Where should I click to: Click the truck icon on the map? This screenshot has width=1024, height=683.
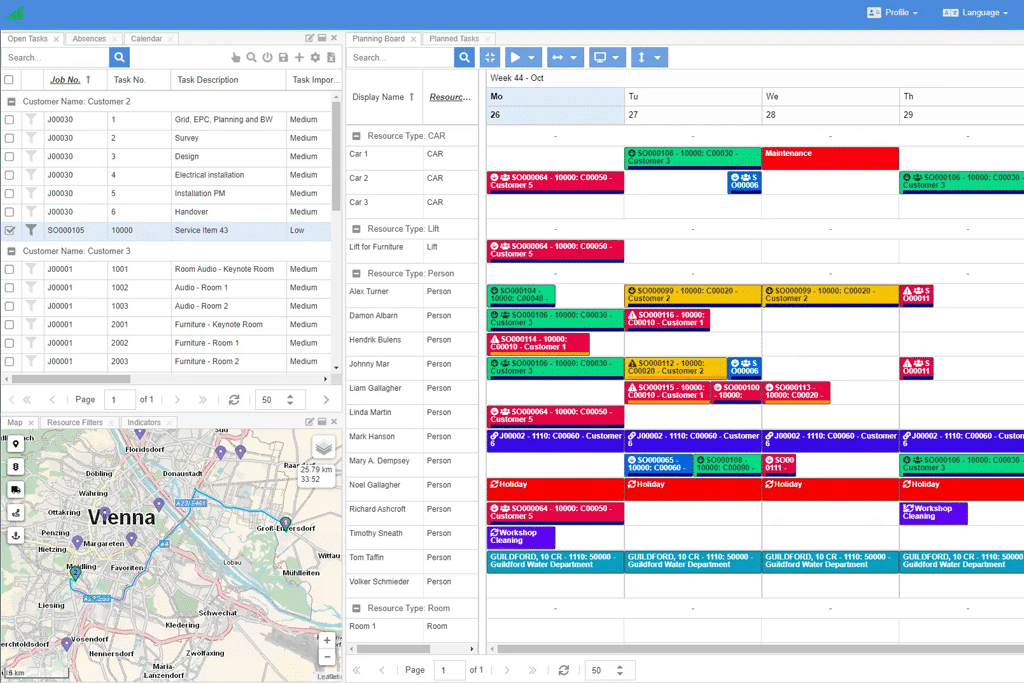16,490
